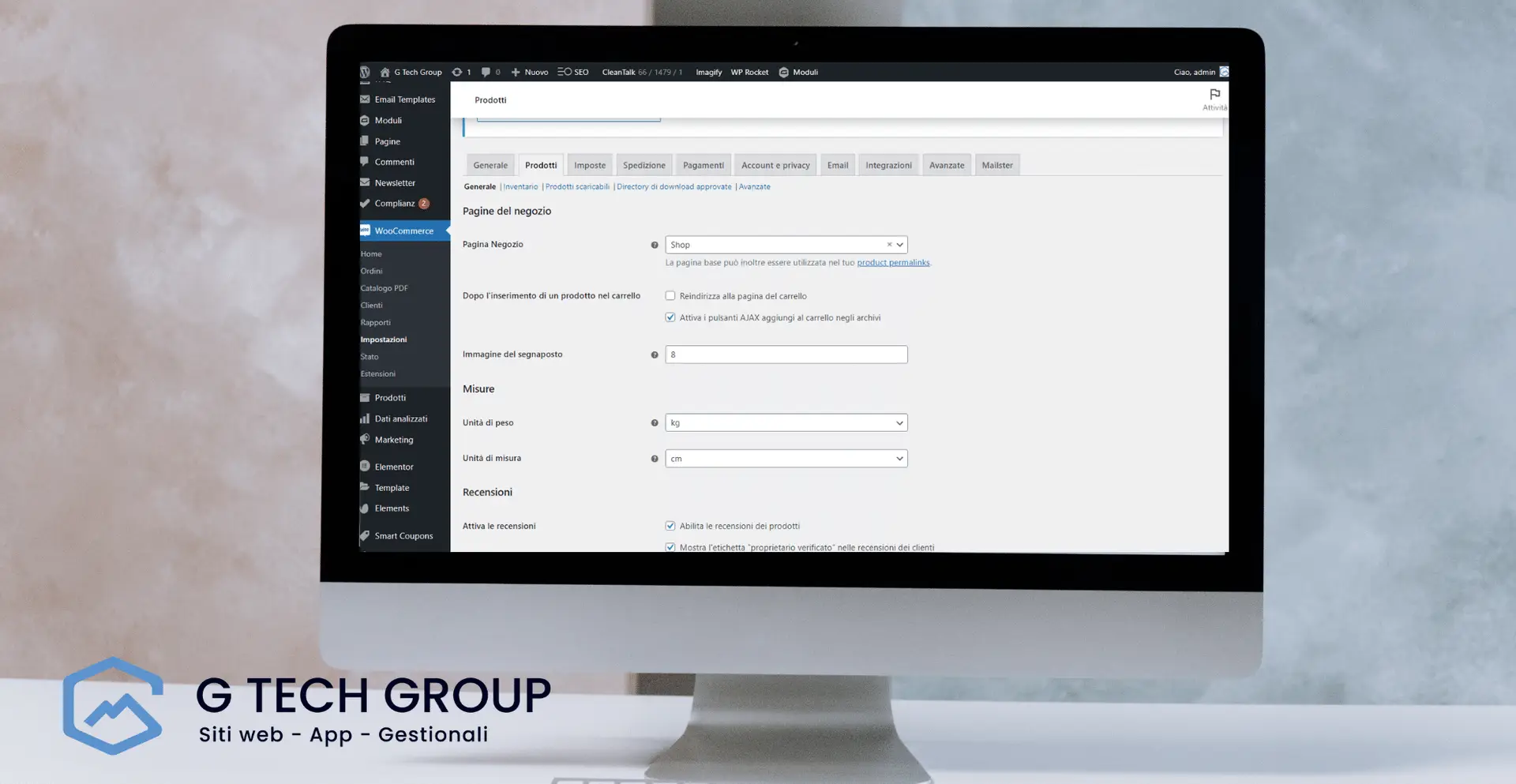This screenshot has width=1516, height=784.
Task: Select the Marketing megaphone icon
Action: point(366,440)
